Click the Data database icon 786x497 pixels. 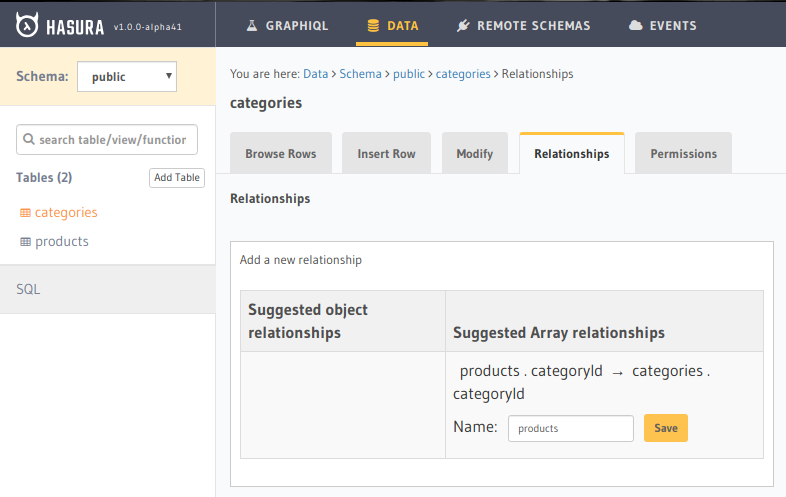(x=373, y=26)
